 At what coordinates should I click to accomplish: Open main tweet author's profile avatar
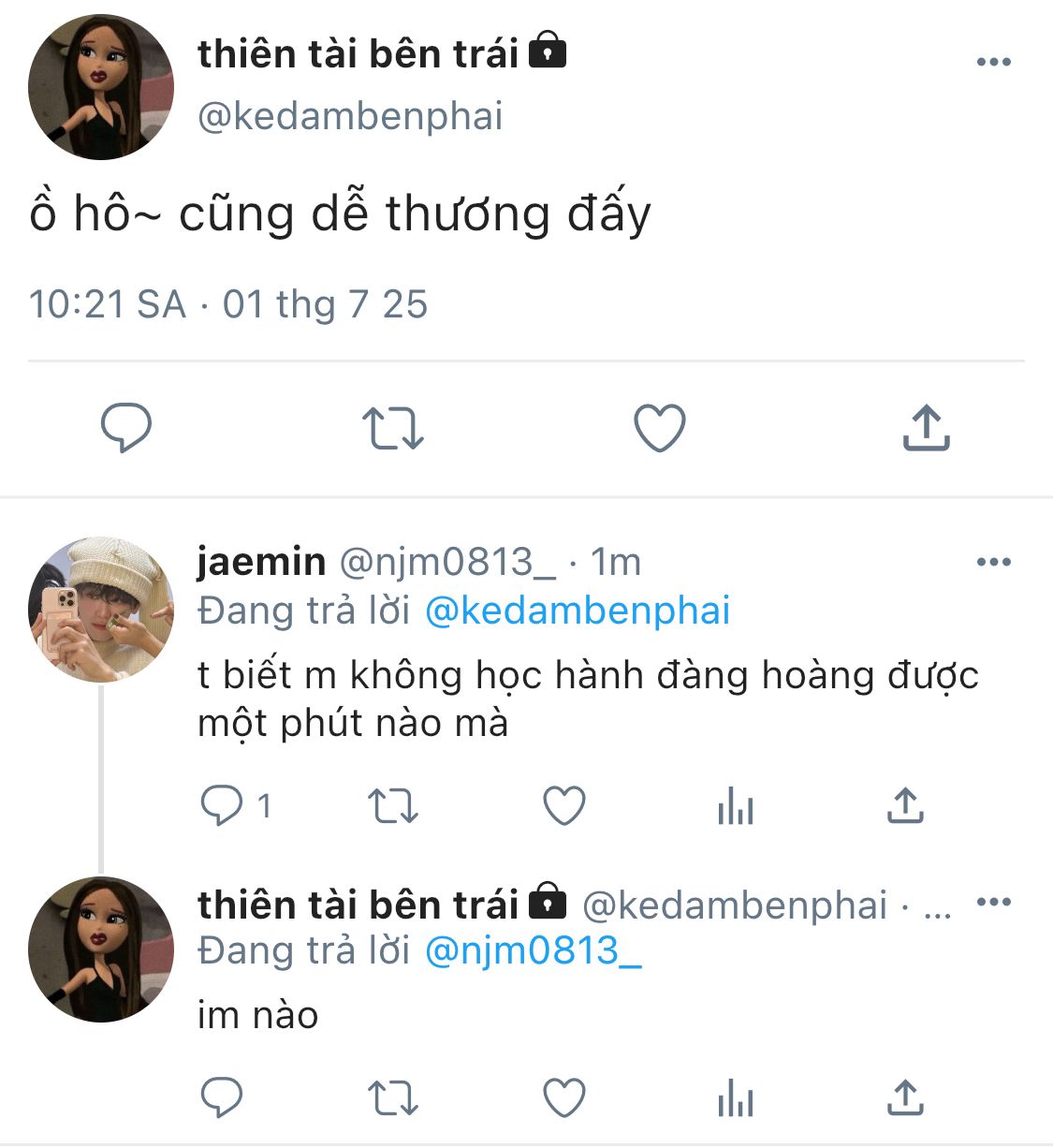101,87
